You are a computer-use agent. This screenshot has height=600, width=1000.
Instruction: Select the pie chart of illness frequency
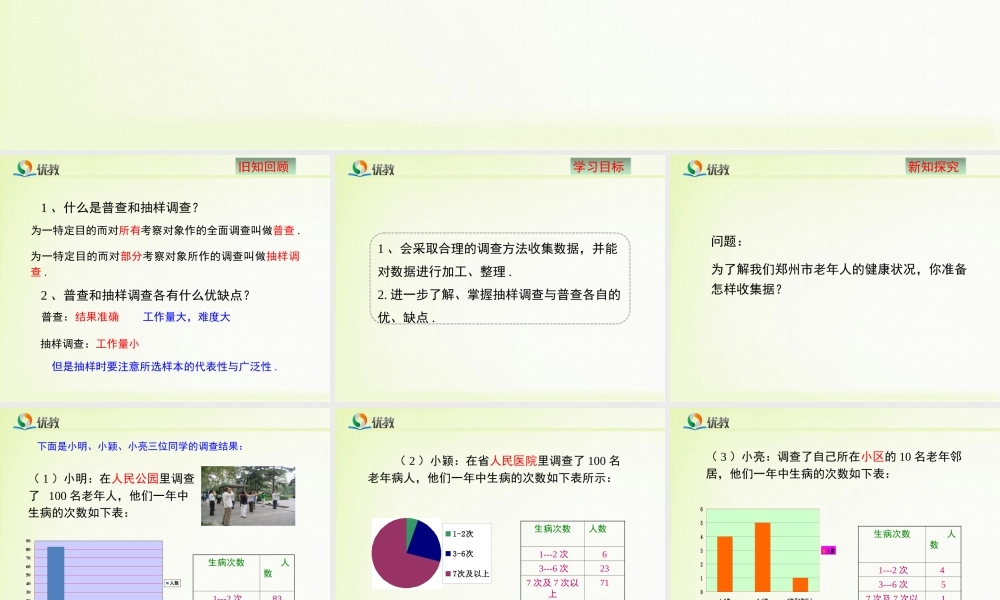click(x=406, y=554)
